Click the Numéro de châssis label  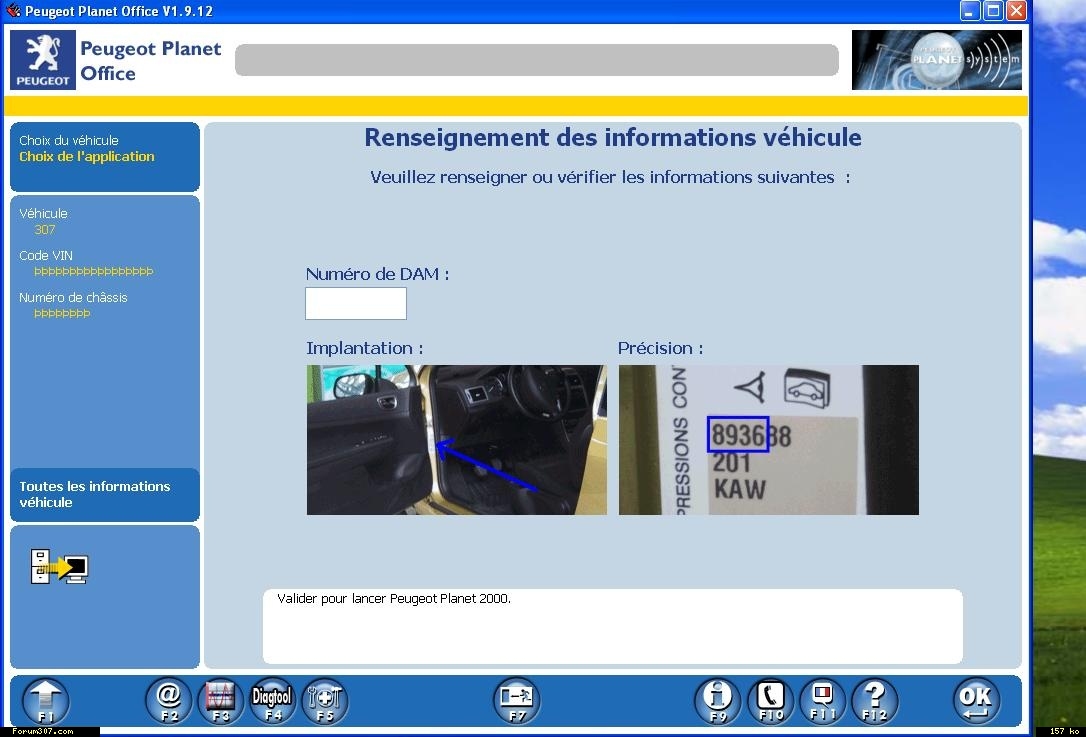point(73,298)
